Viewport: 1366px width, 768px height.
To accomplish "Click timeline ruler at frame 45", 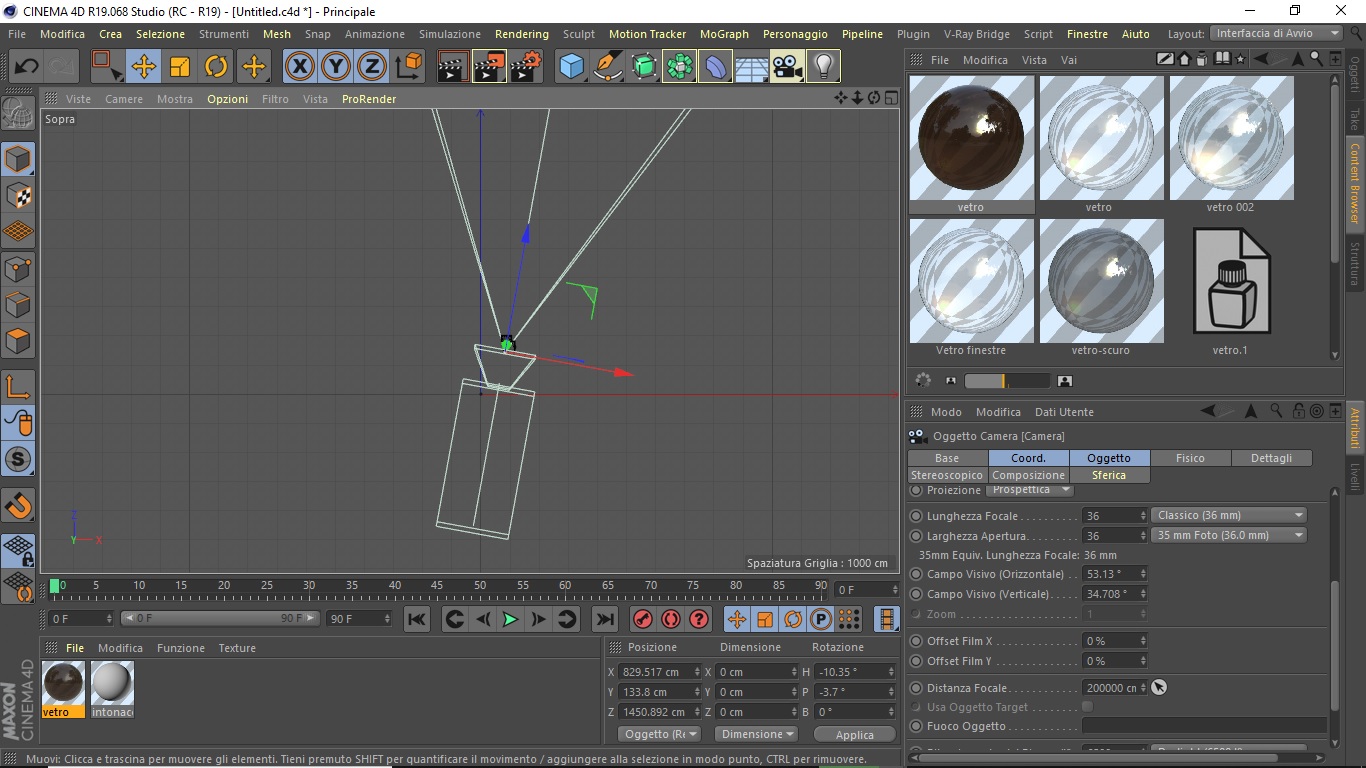I will (437, 586).
